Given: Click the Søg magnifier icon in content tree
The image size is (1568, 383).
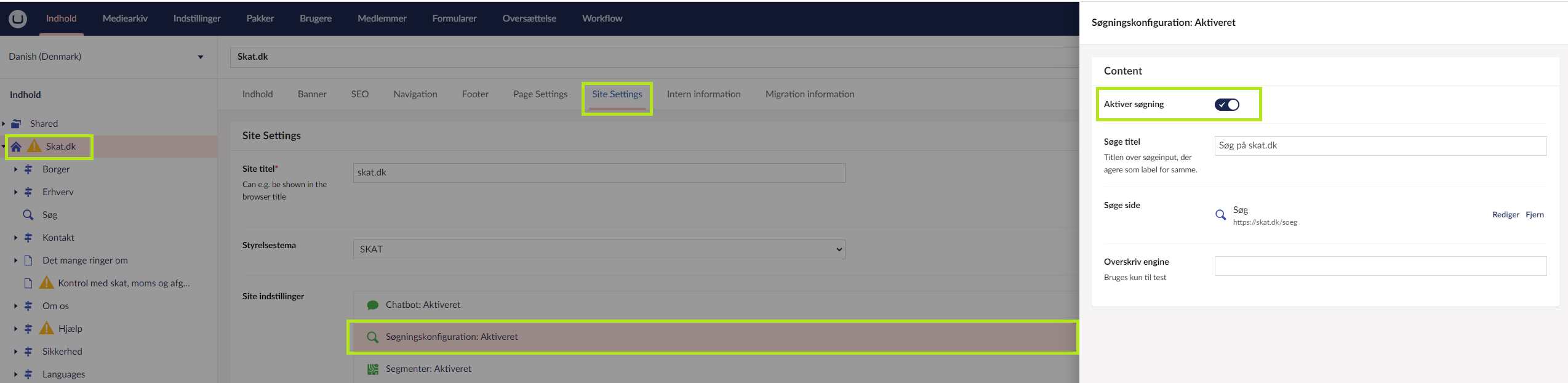Looking at the screenshot, I should (28, 215).
